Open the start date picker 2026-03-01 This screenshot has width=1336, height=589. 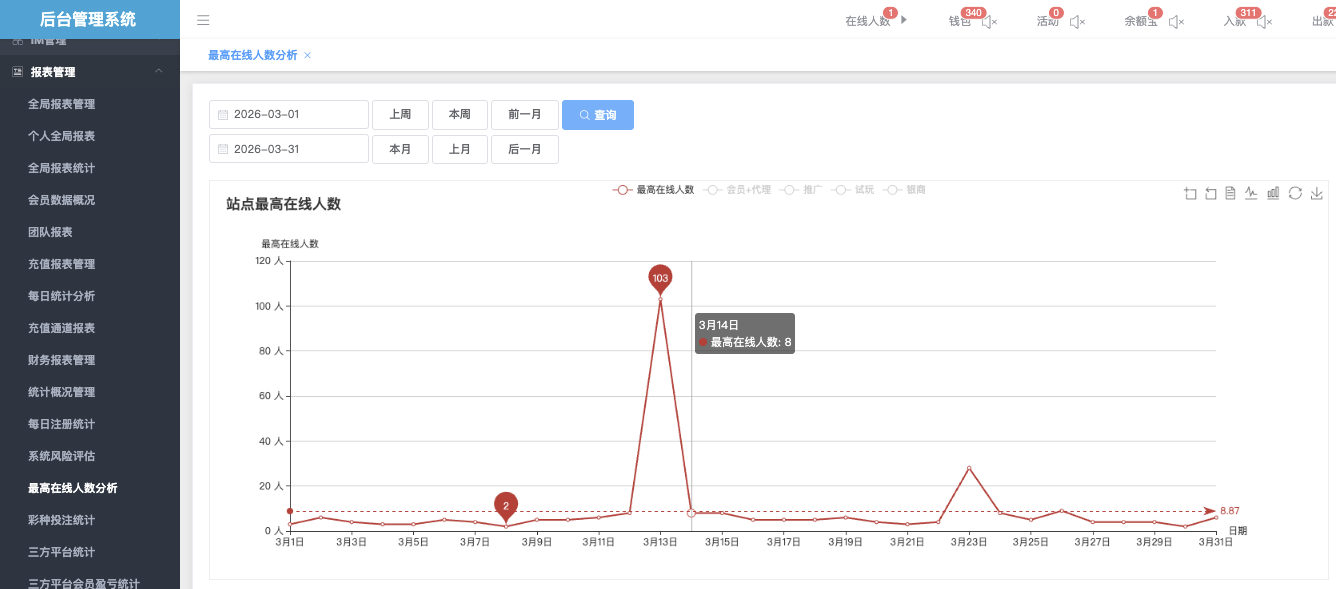tap(289, 115)
